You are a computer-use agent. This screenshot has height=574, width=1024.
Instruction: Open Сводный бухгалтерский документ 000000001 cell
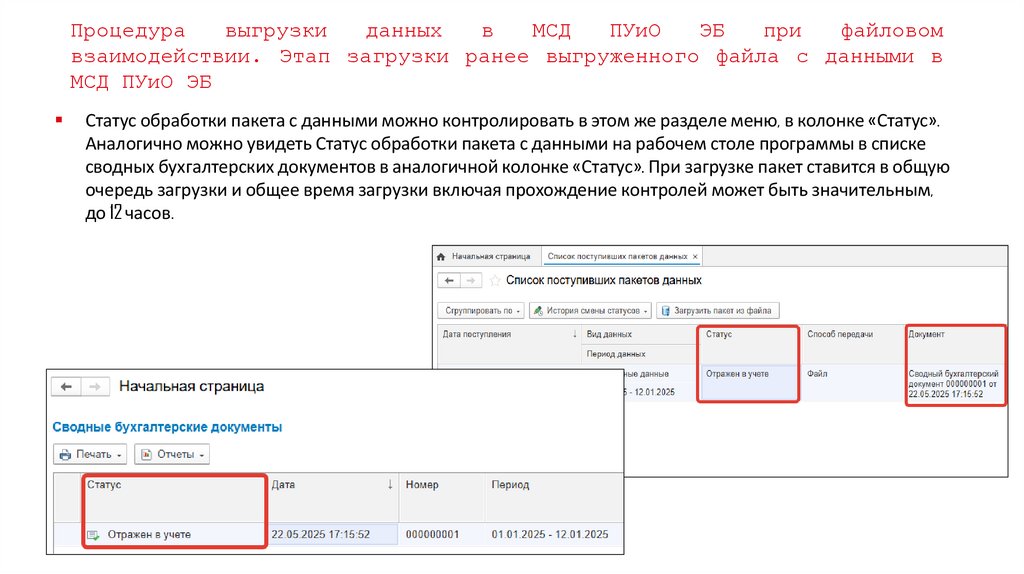(x=953, y=384)
